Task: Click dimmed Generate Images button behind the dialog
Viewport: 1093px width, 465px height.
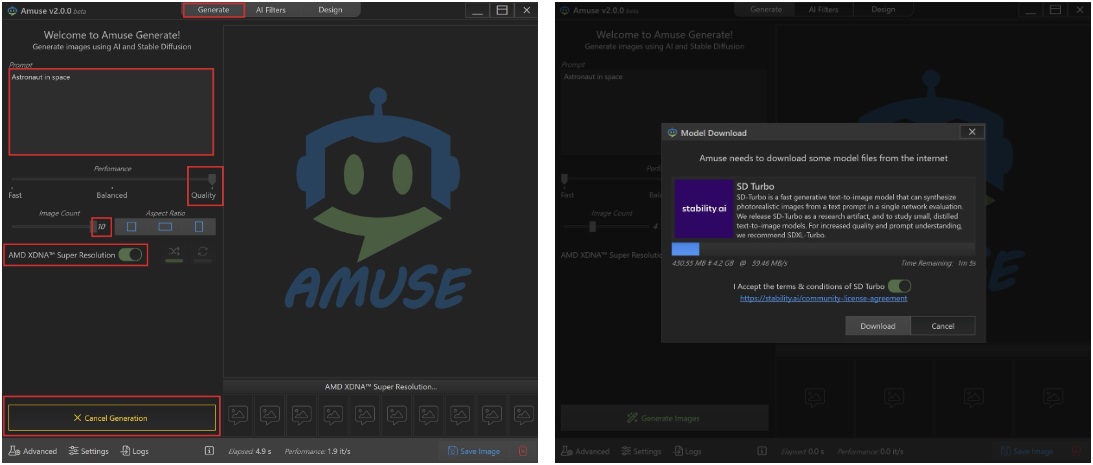Action: tap(664, 418)
